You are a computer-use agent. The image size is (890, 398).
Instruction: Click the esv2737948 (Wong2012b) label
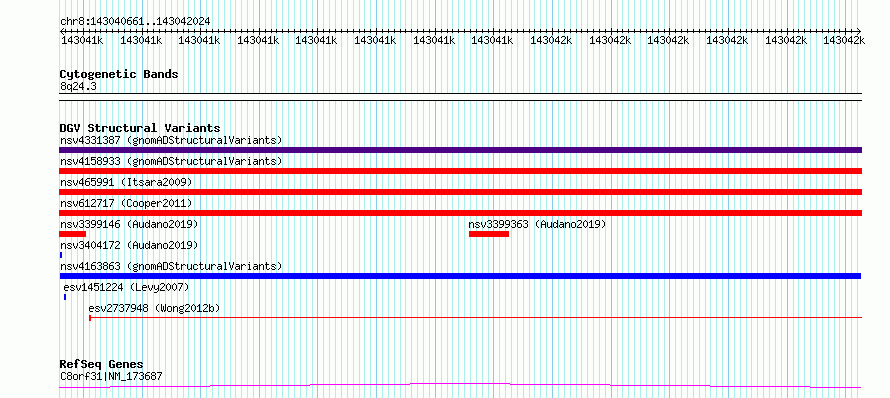pos(154,308)
